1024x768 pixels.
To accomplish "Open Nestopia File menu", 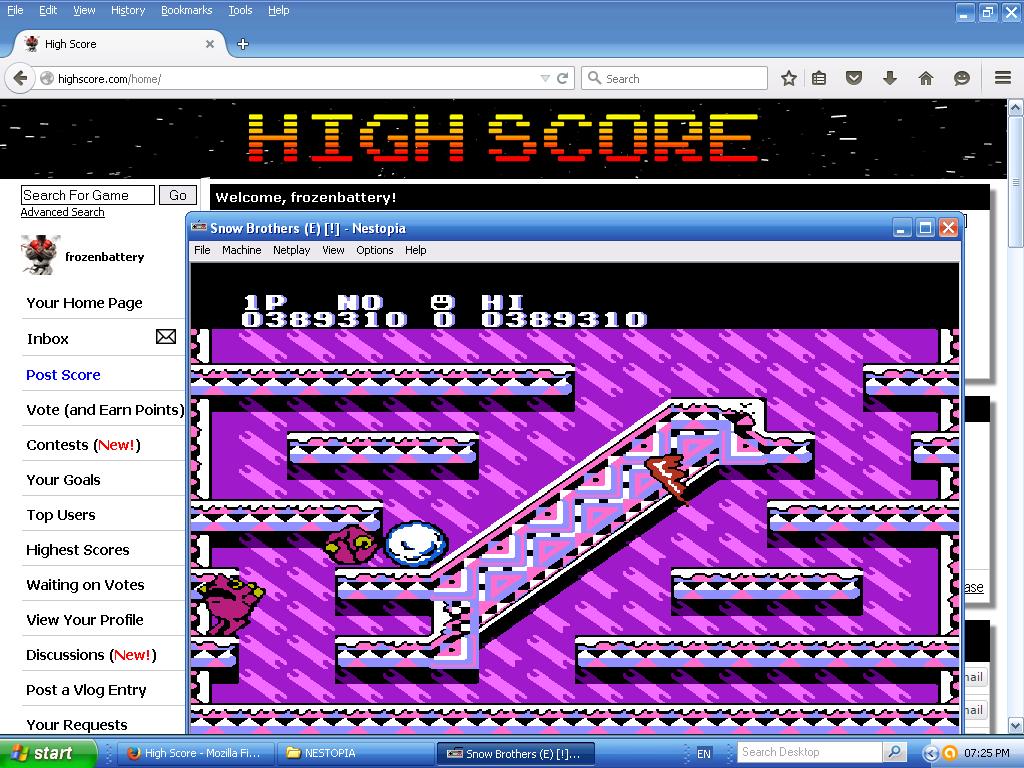I will [202, 250].
